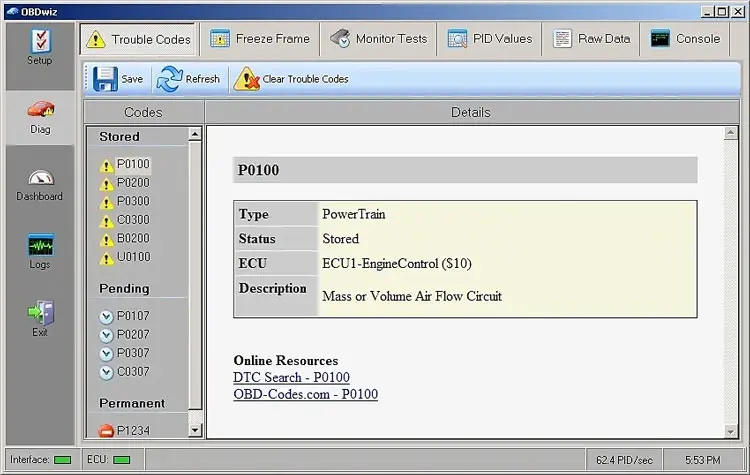Select the Diag car icon

(x=41, y=109)
